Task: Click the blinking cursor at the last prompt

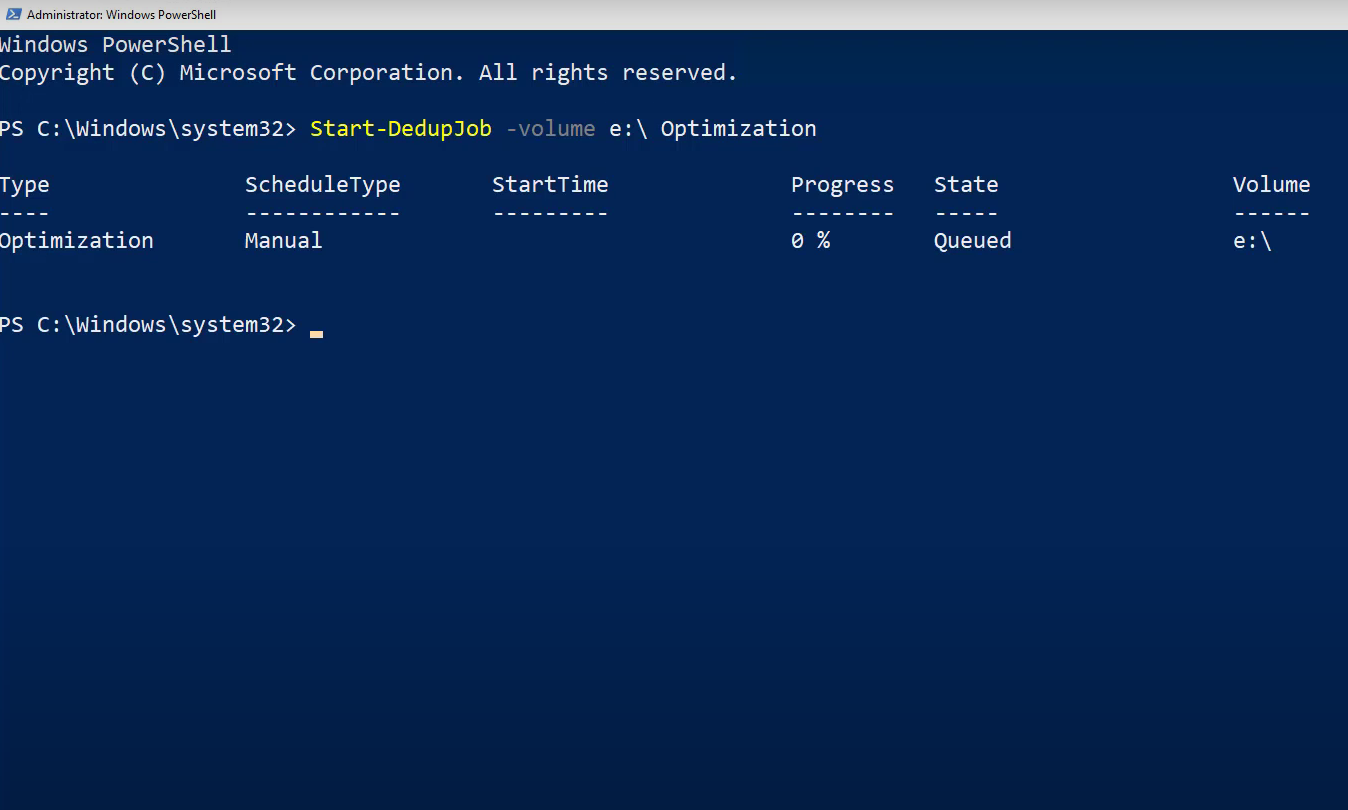Action: tap(316, 334)
